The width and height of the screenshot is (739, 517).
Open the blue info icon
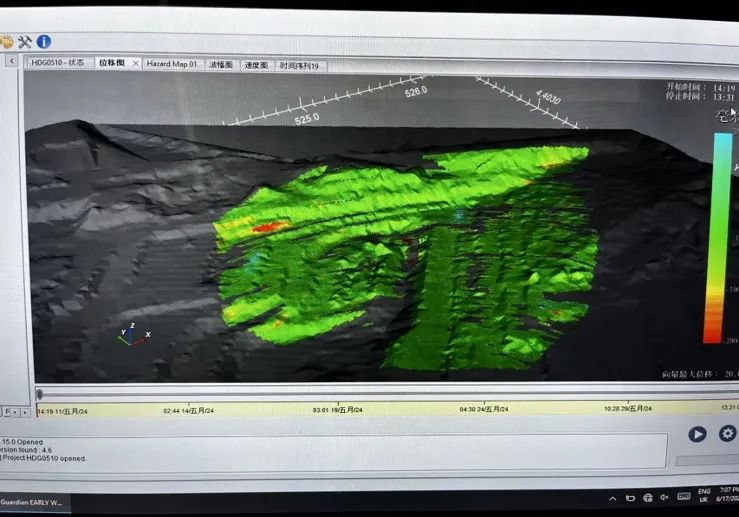(x=44, y=42)
